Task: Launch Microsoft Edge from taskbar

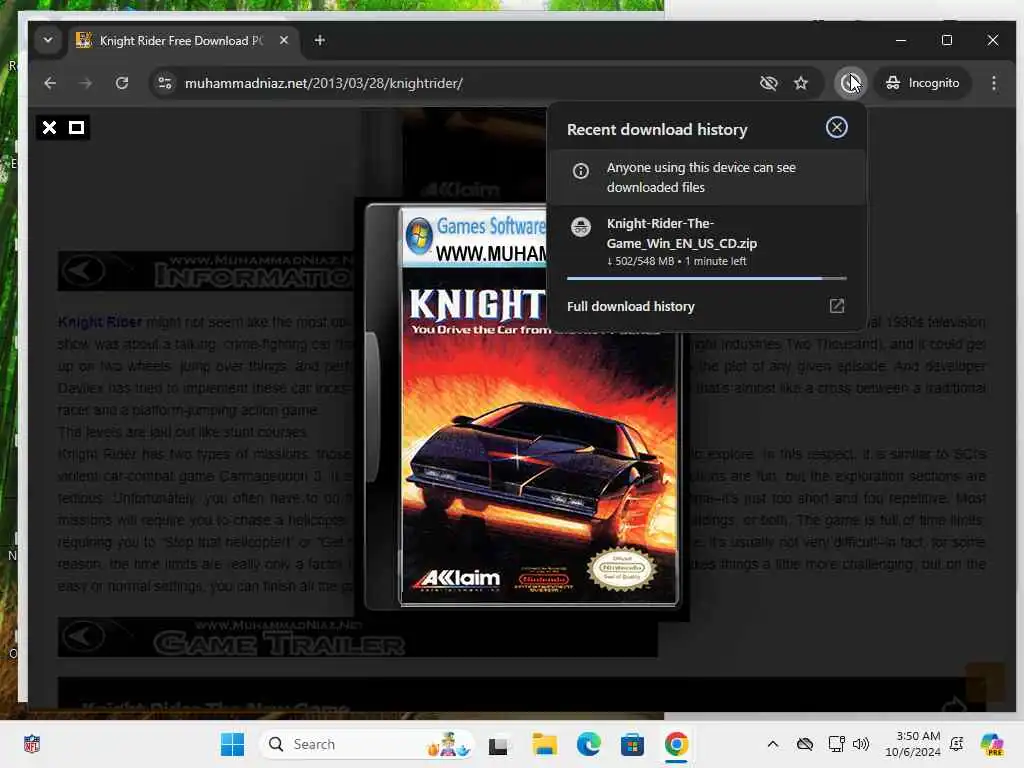Action: (x=588, y=744)
